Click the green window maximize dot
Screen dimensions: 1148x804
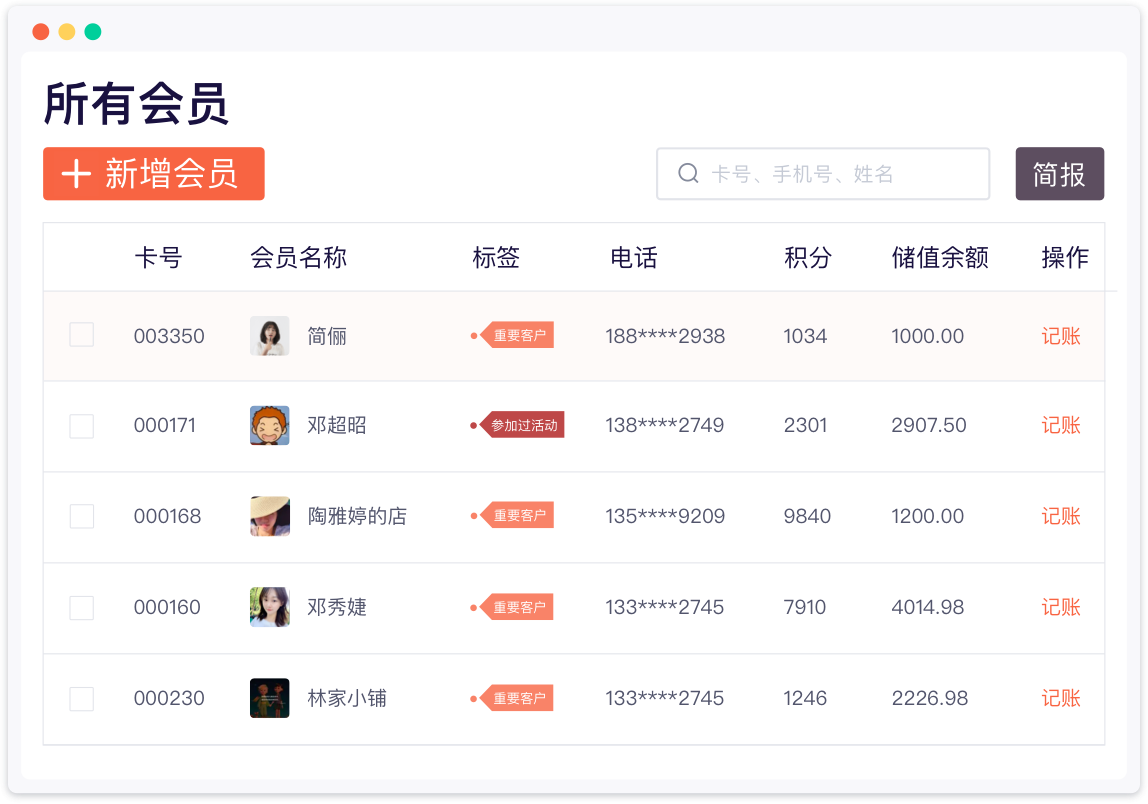point(93,32)
